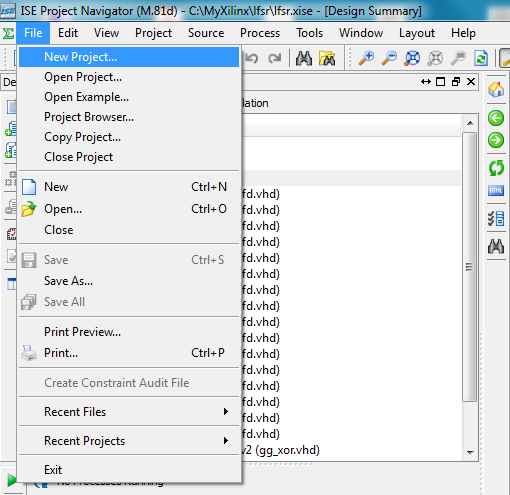
Task: Click the Undo arrow in toolbar
Action: click(x=252, y=59)
